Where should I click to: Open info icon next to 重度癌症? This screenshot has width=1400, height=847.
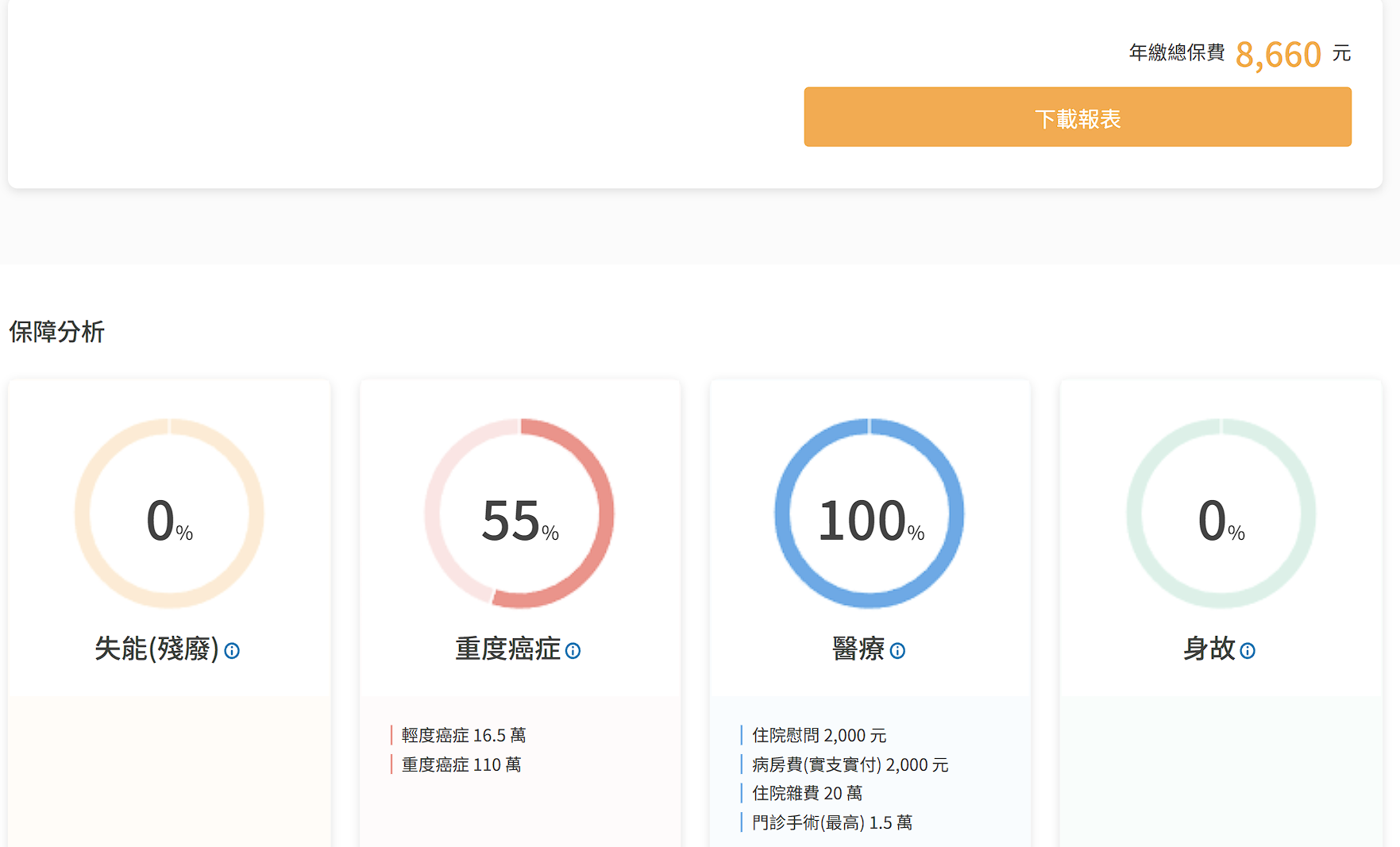(573, 651)
